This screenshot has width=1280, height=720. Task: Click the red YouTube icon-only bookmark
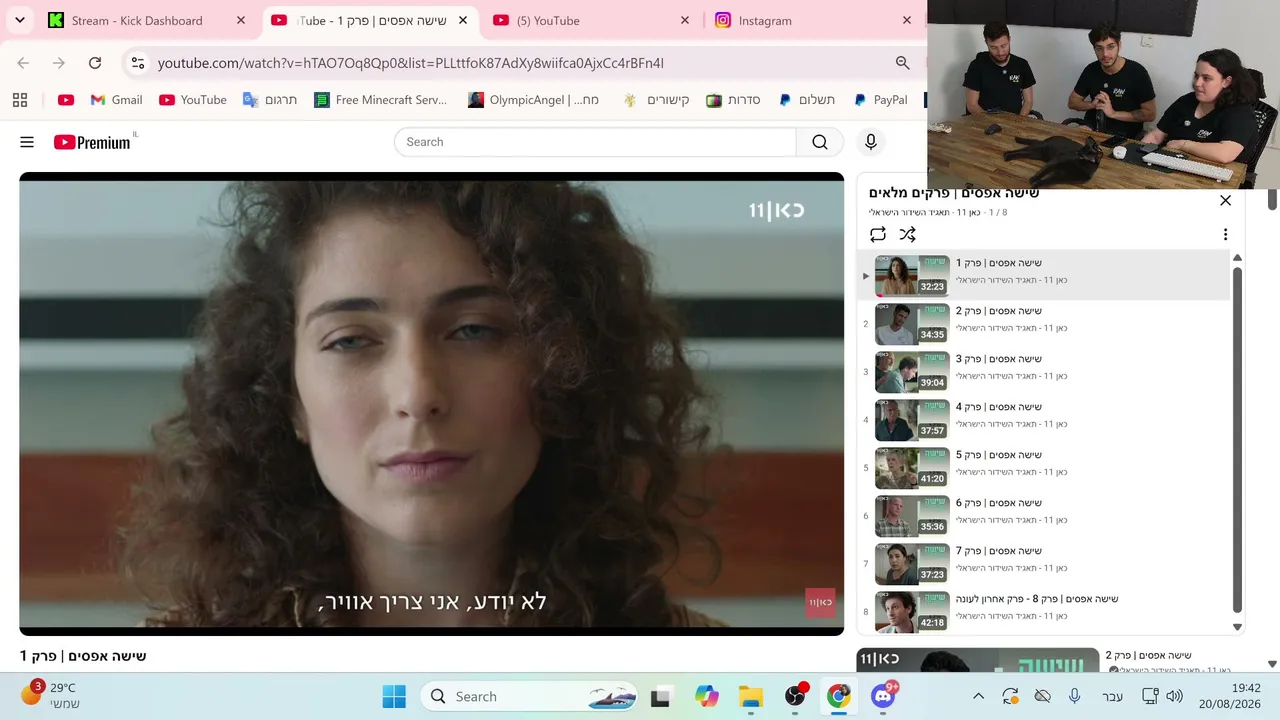click(66, 100)
